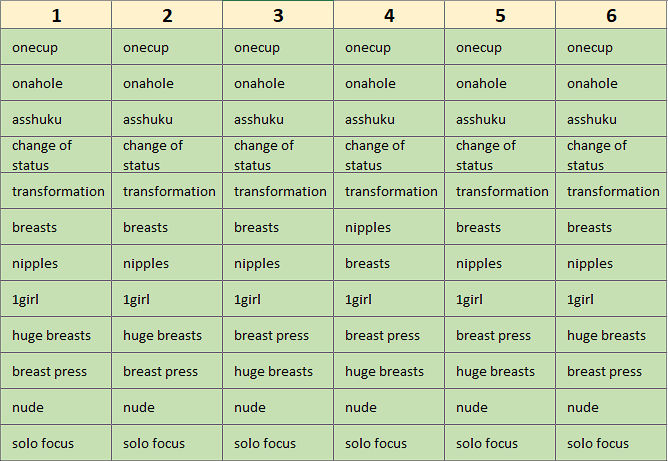Select the 1girl cell in column 1
The height and width of the screenshot is (461, 668).
[56, 299]
